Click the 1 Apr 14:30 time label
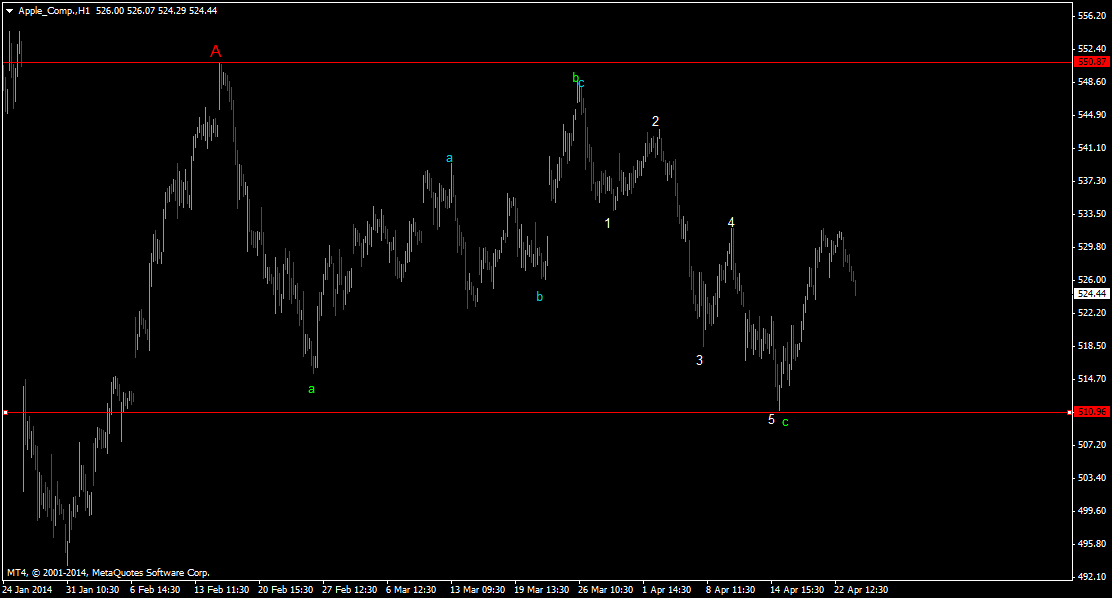 (x=667, y=589)
